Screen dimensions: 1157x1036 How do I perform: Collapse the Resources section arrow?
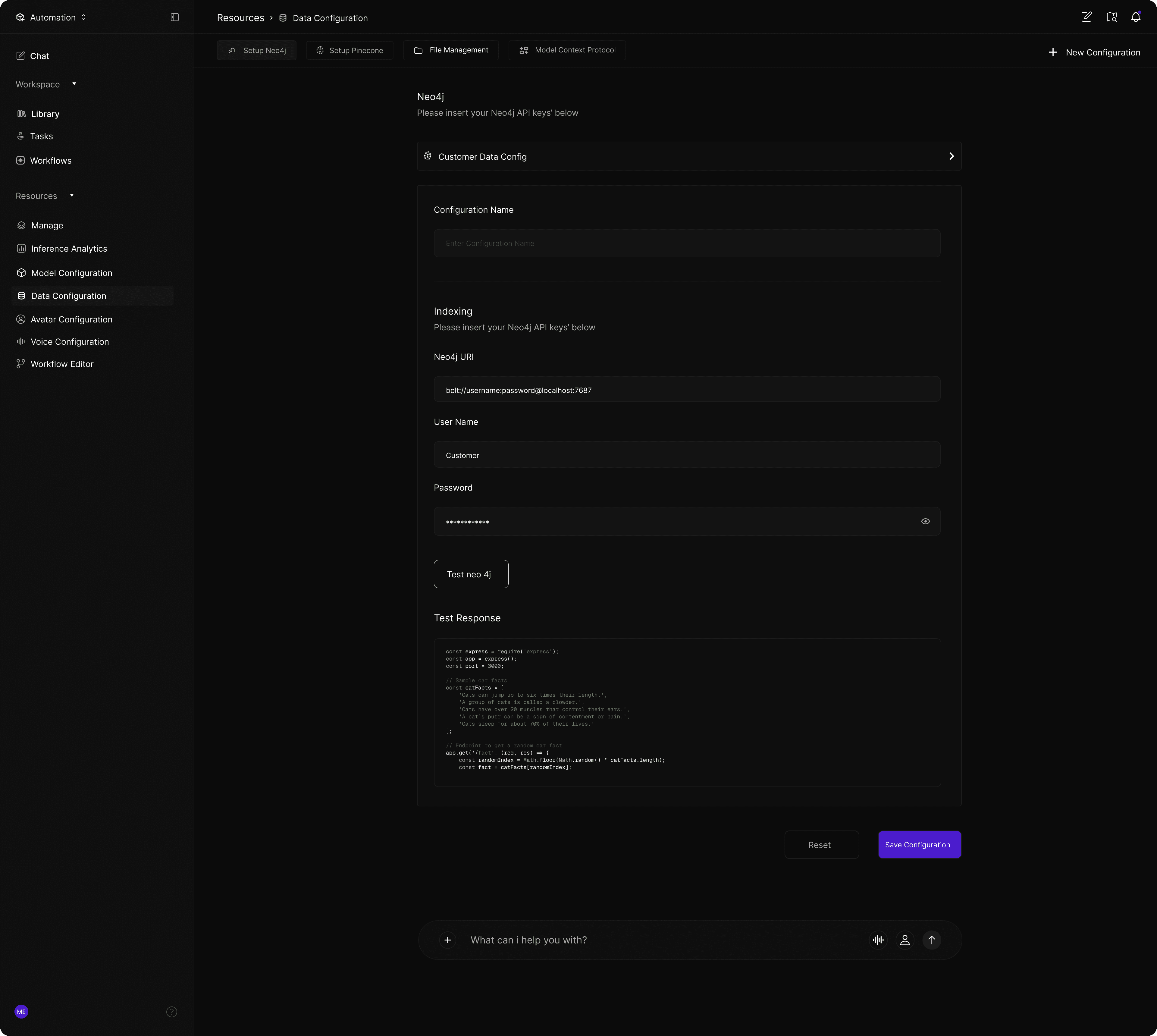pos(72,195)
